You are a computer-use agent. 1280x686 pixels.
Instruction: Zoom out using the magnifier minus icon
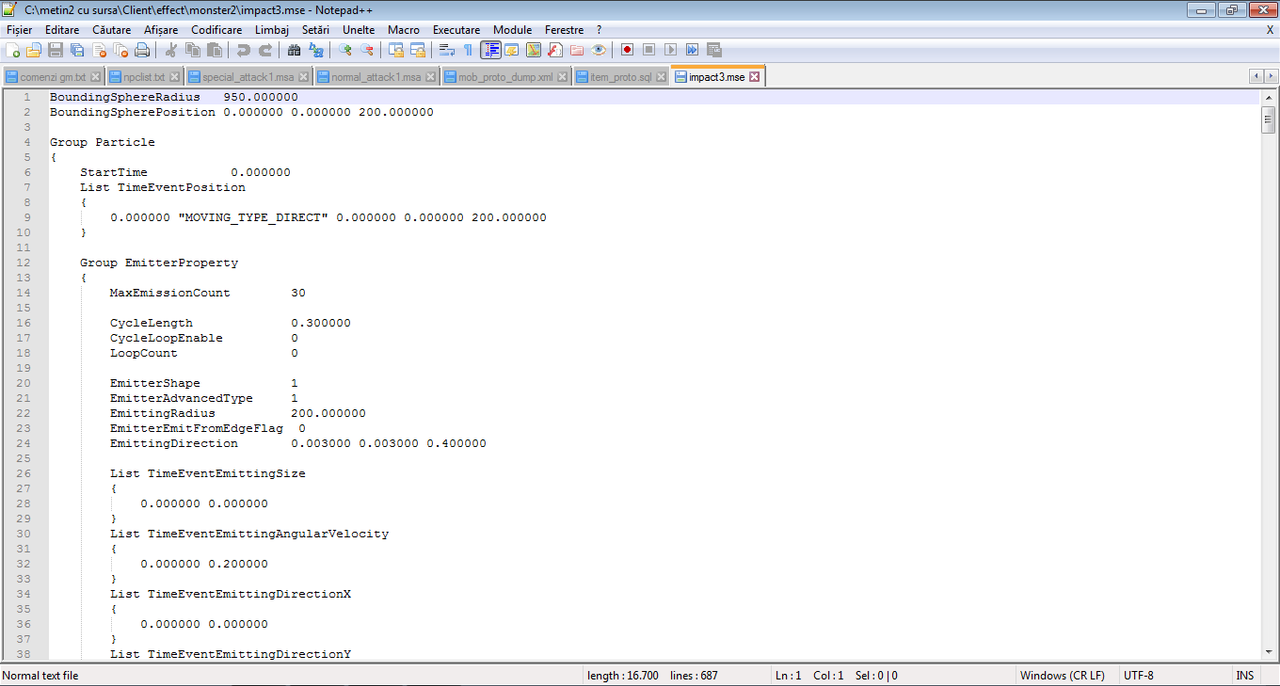click(367, 50)
